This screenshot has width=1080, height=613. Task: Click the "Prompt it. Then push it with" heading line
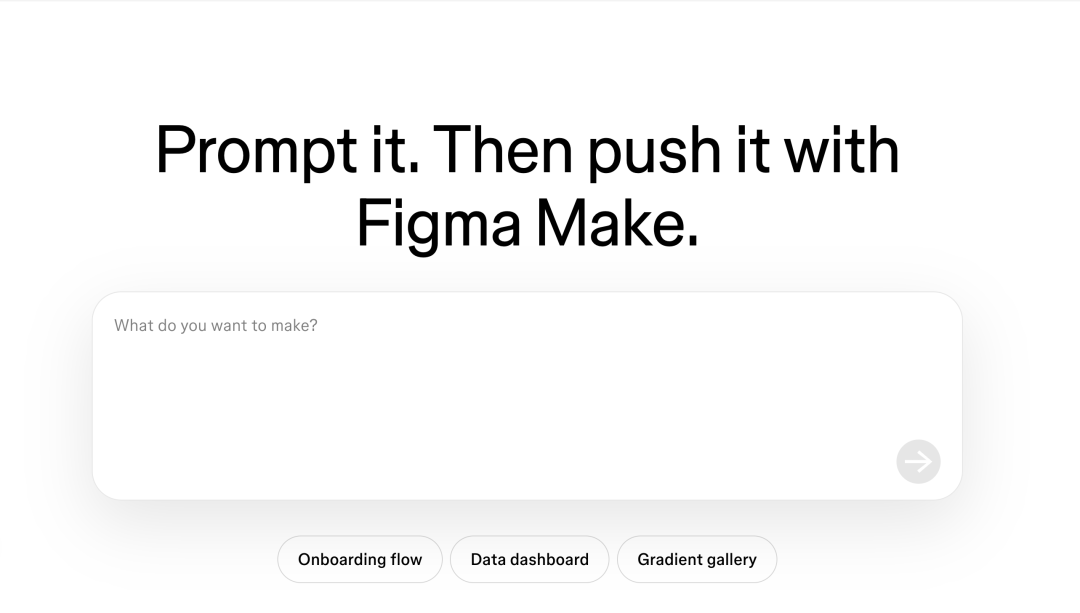tap(528, 151)
